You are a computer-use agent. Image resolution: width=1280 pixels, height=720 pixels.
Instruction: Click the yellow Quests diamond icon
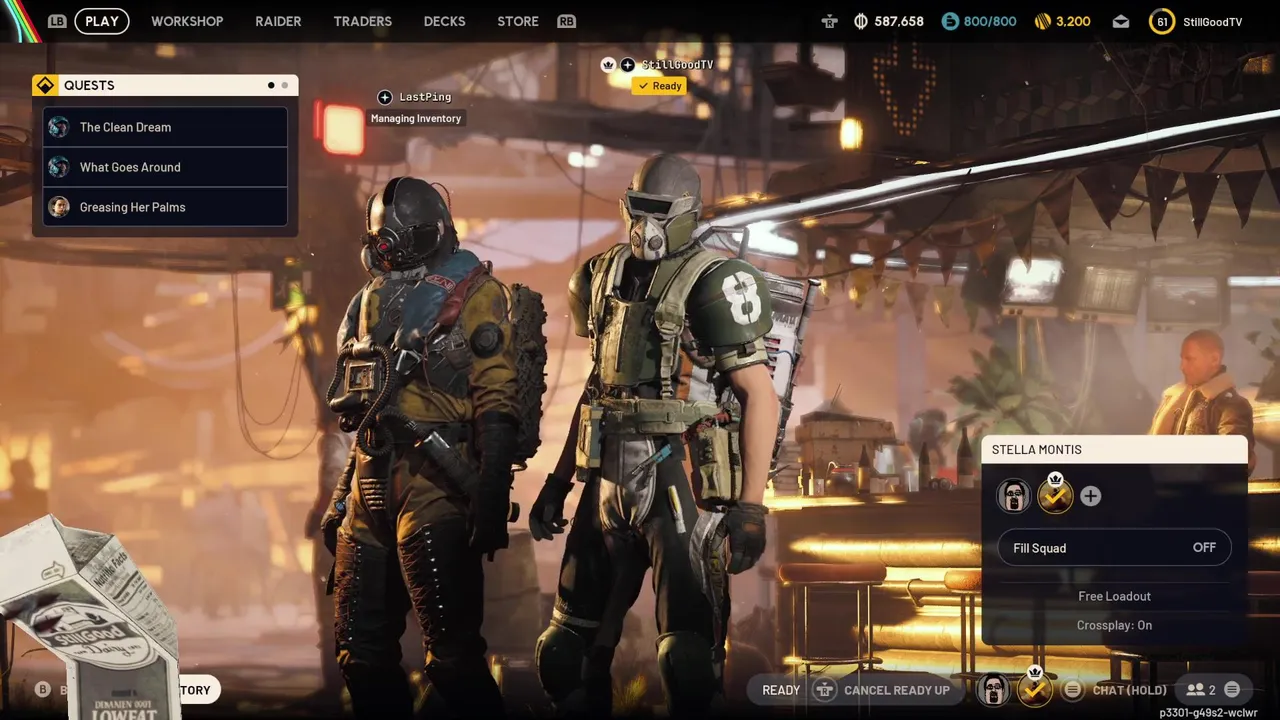coord(45,85)
